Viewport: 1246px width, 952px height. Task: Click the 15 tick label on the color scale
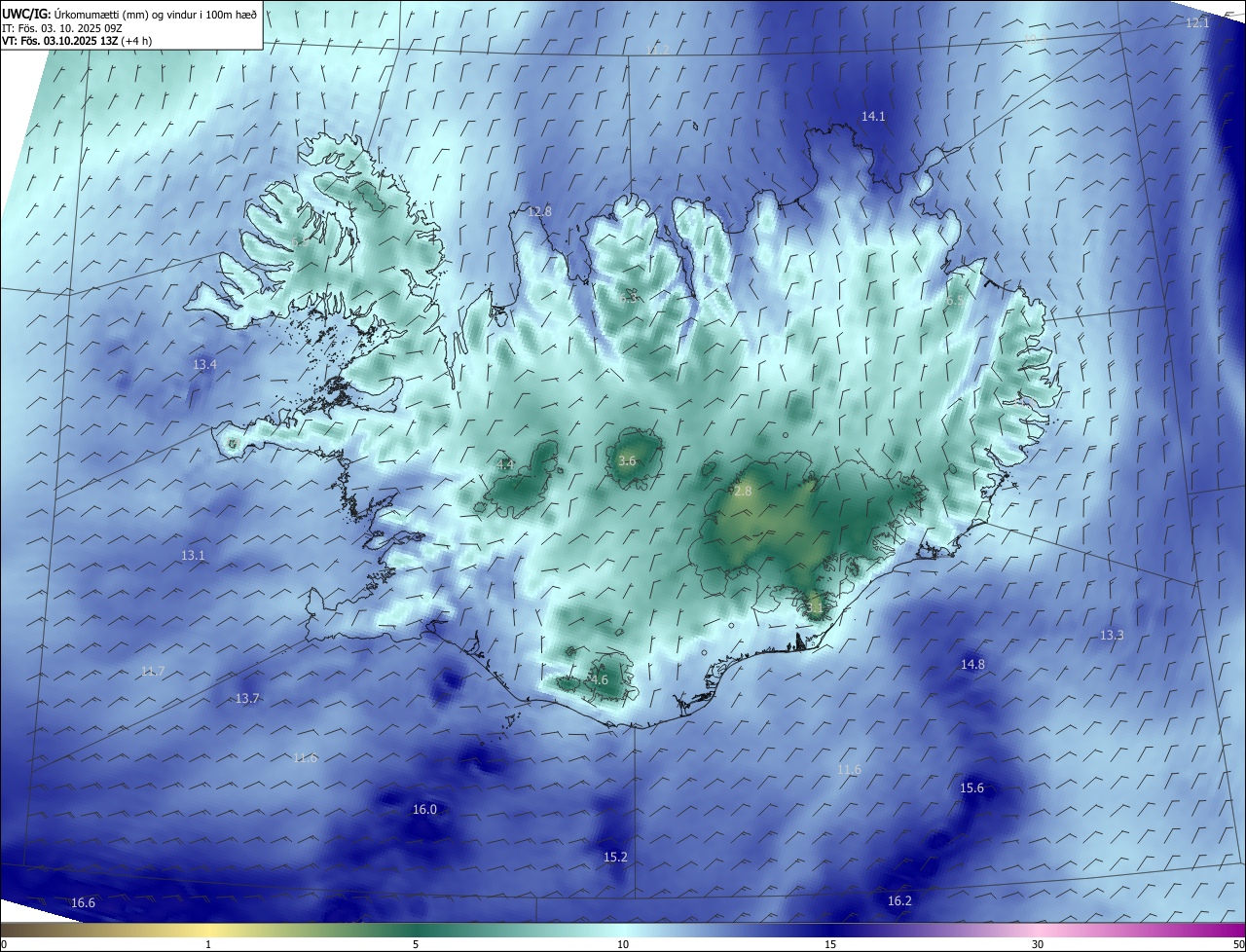(830, 945)
